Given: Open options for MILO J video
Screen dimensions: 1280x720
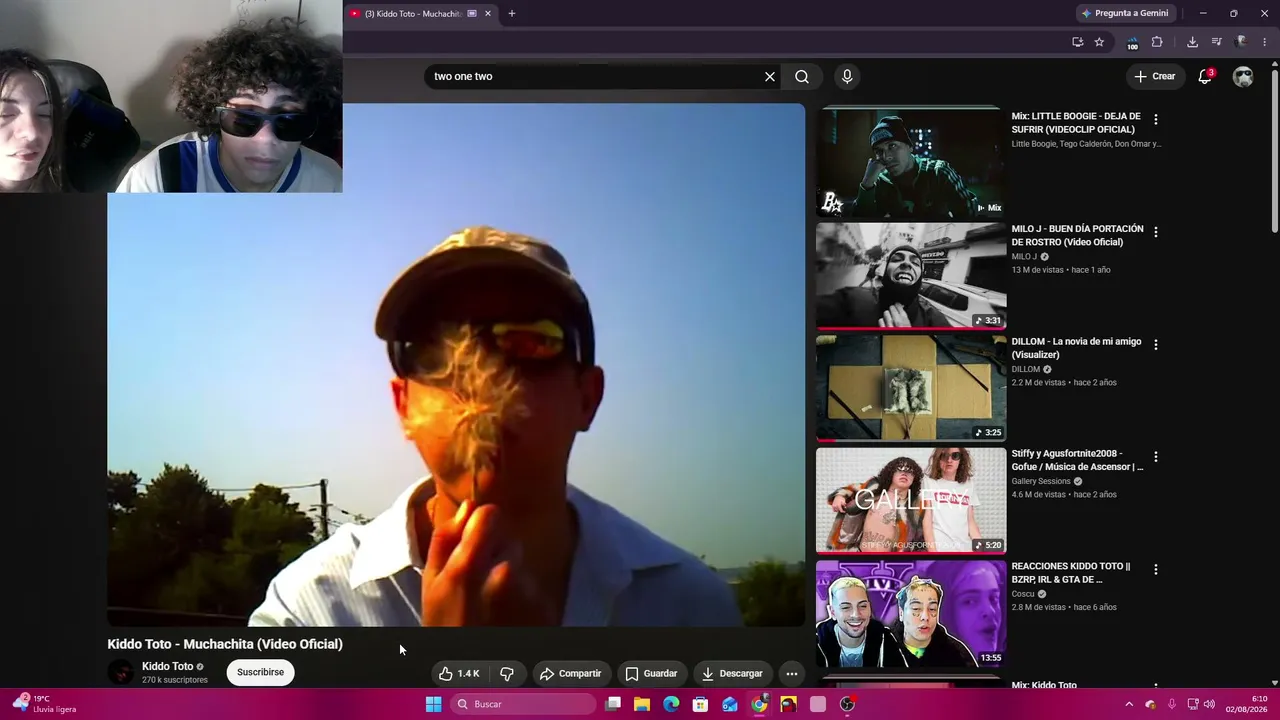Looking at the screenshot, I should tap(1156, 232).
